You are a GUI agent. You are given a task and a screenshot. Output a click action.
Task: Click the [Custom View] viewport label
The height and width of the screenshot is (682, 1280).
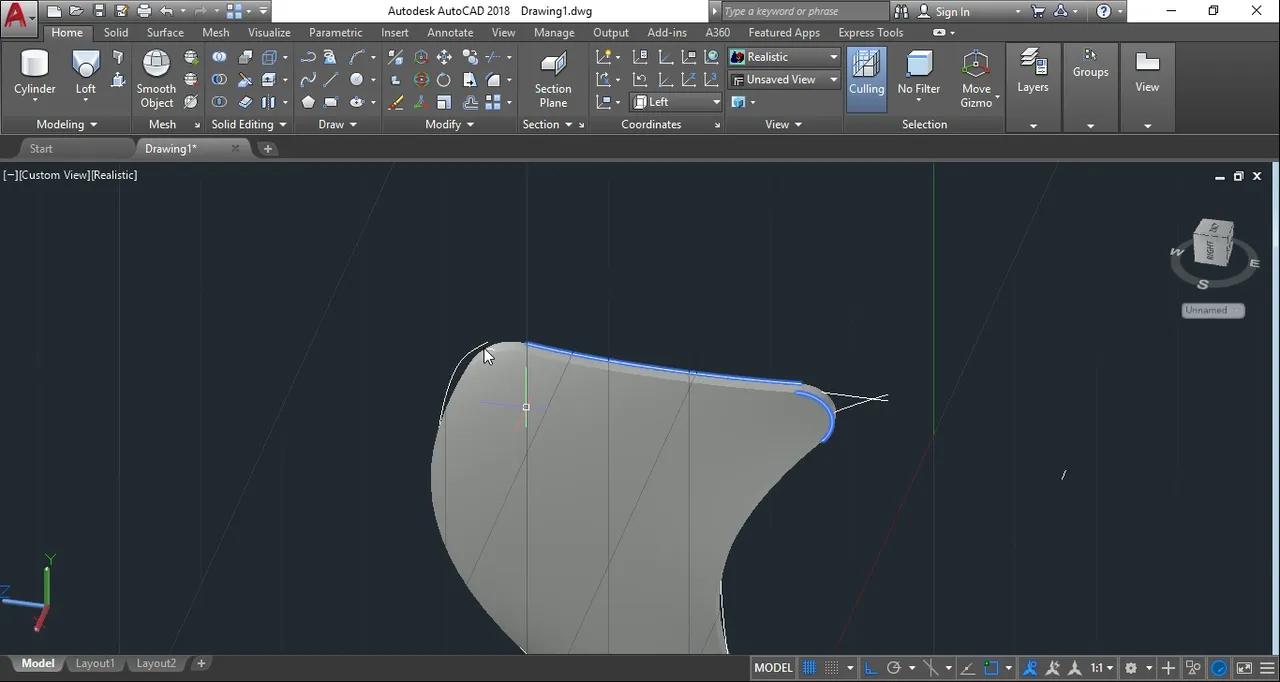pyautogui.click(x=54, y=175)
